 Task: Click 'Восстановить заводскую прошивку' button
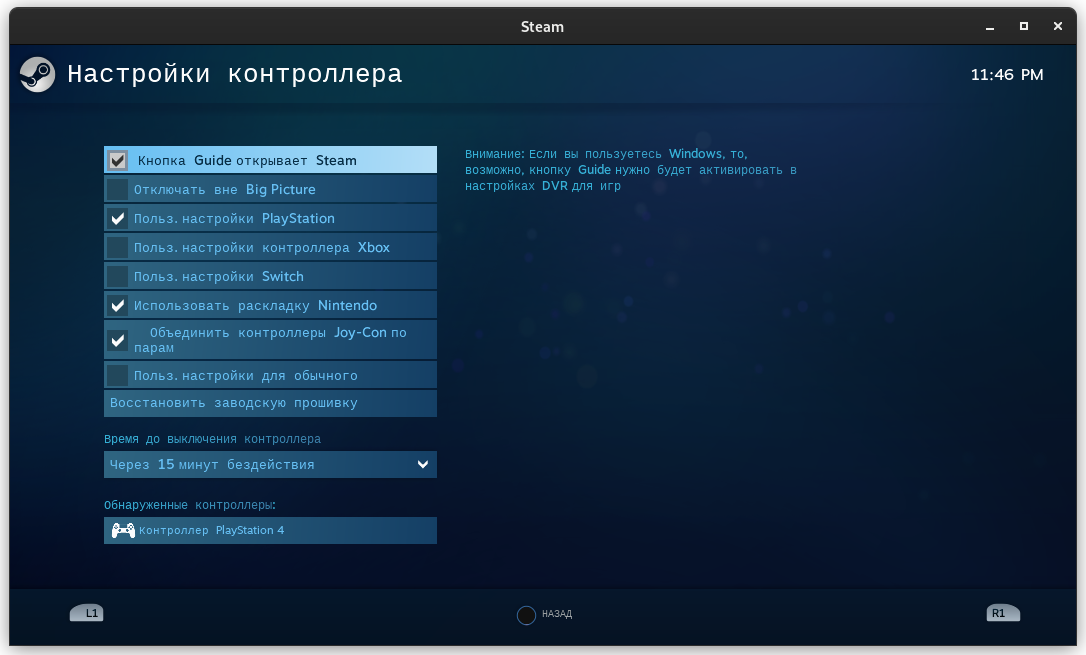[270, 403]
